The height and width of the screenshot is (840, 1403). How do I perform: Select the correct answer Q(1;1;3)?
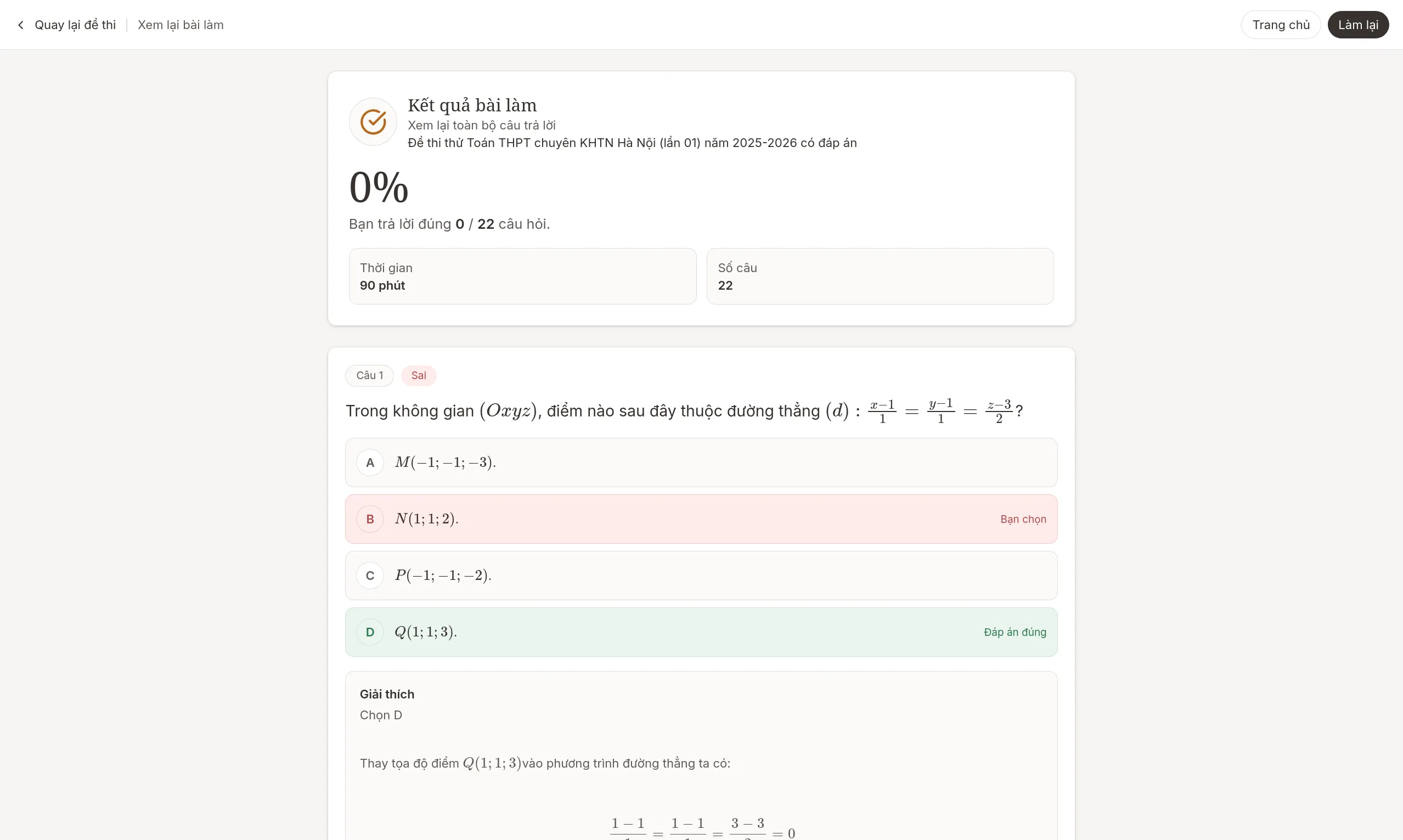(x=701, y=632)
